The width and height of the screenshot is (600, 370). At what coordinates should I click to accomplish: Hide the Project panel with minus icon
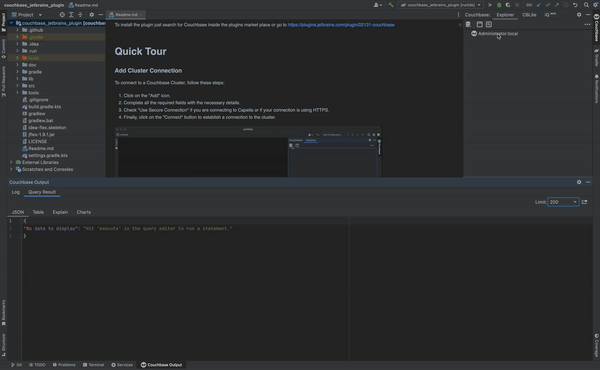point(101,15)
